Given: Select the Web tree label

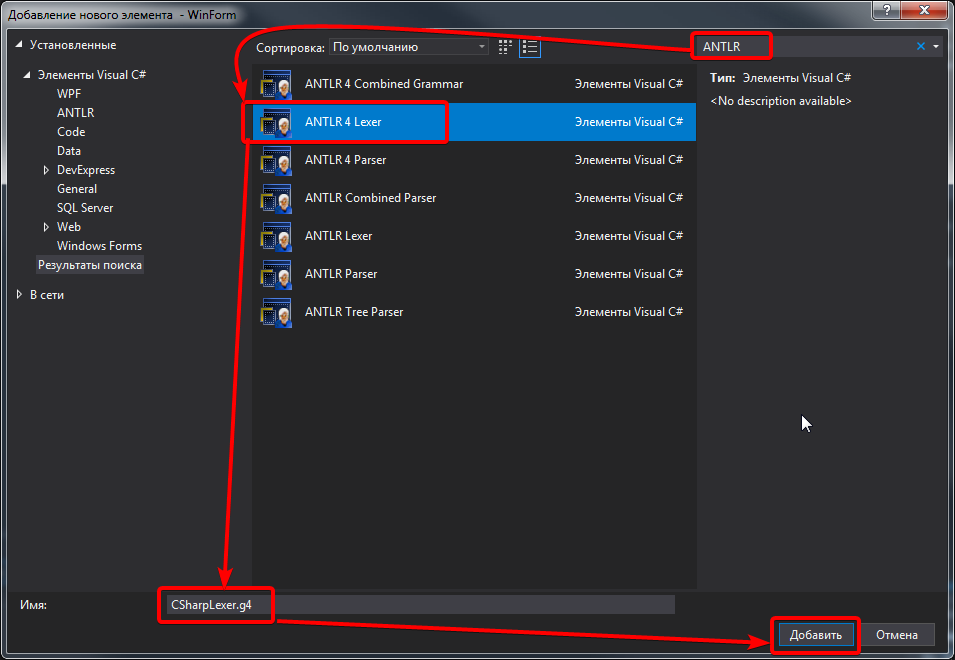Looking at the screenshot, I should (x=69, y=226).
